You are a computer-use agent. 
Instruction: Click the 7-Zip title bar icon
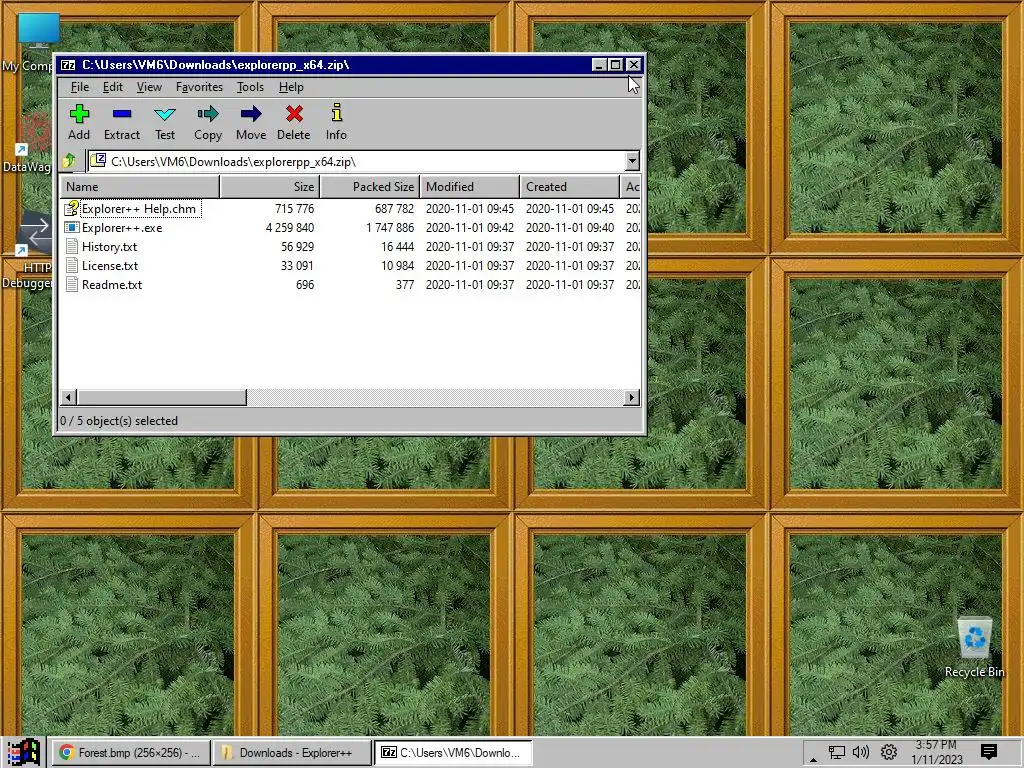click(67, 65)
